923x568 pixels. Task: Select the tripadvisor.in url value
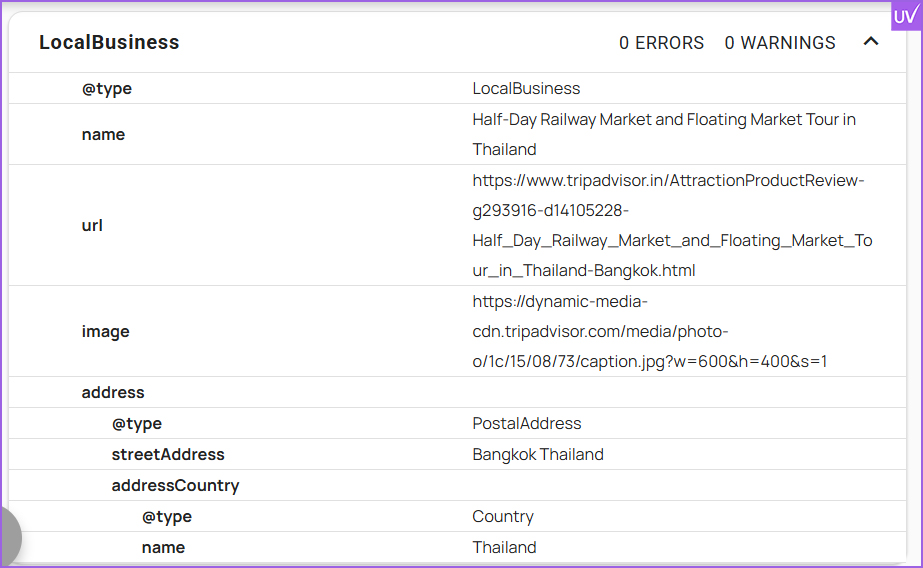pyautogui.click(x=672, y=225)
